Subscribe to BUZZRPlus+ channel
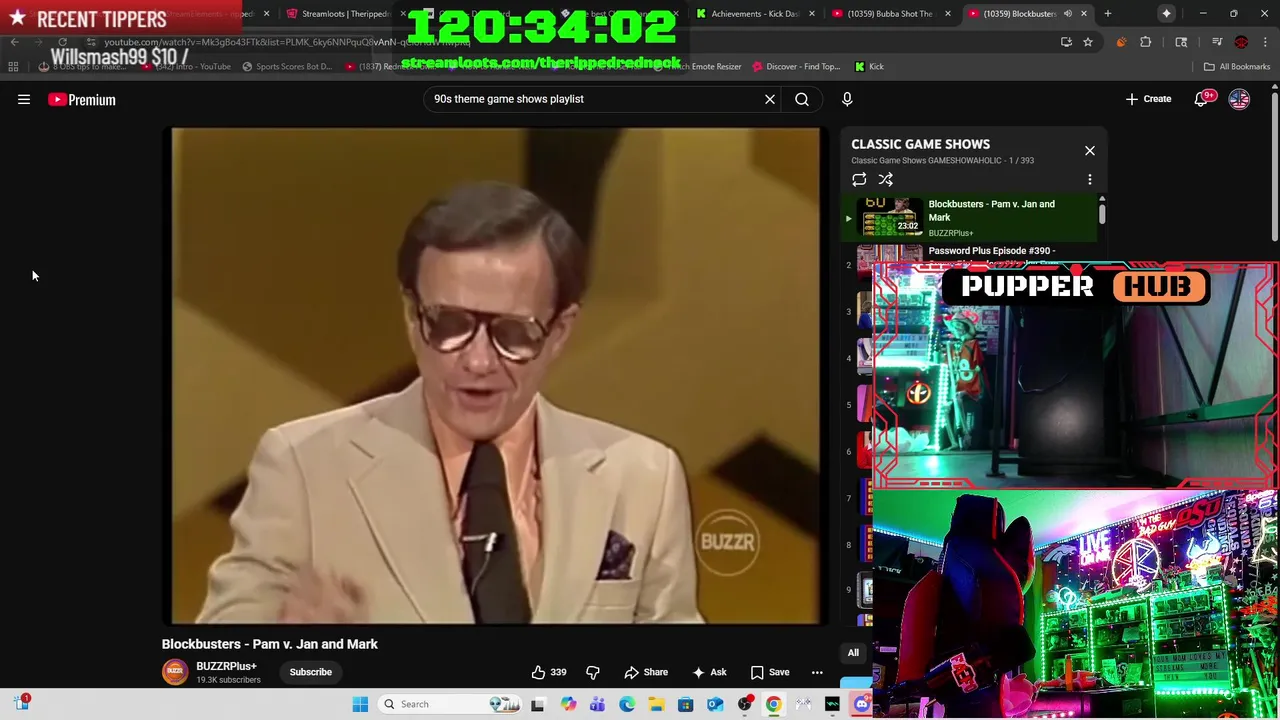Image resolution: width=1280 pixels, height=720 pixels. [x=311, y=672]
